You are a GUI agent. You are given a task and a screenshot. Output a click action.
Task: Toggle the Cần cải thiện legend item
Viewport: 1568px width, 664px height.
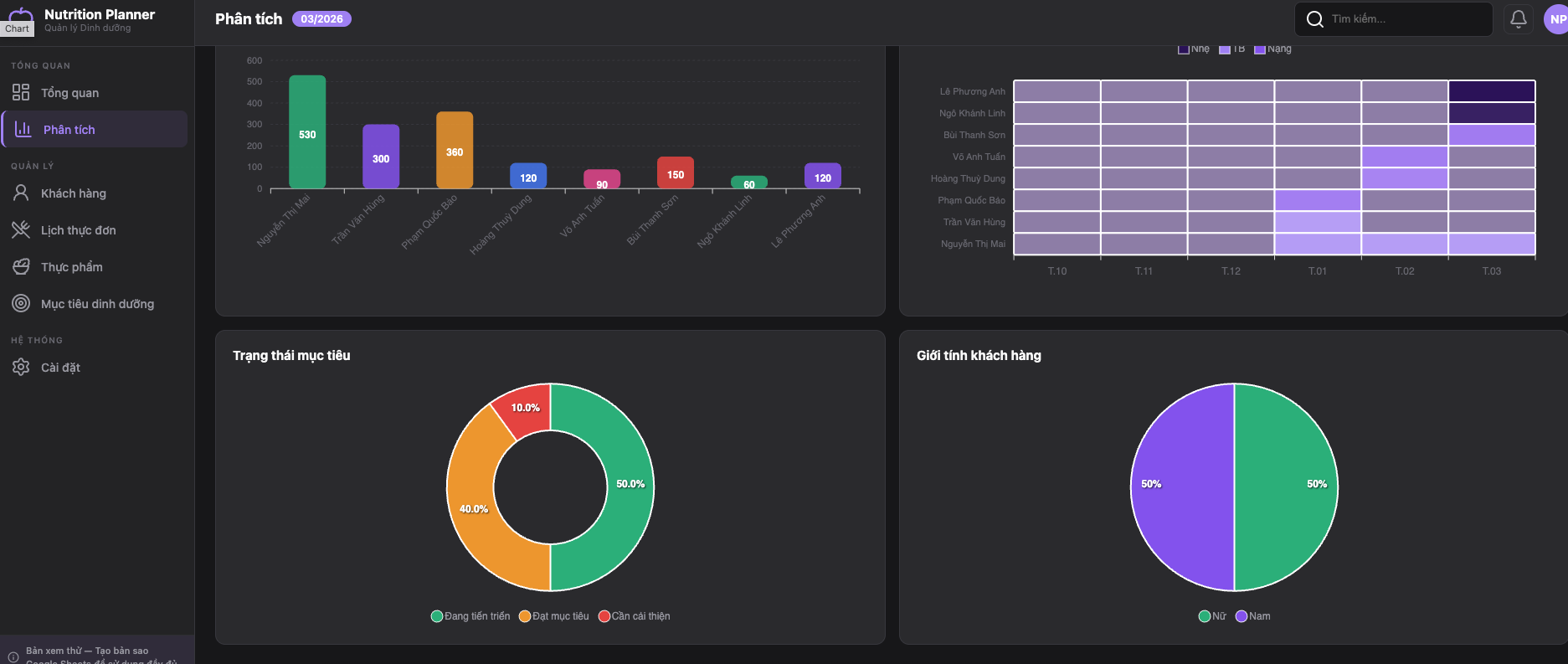pyautogui.click(x=634, y=616)
